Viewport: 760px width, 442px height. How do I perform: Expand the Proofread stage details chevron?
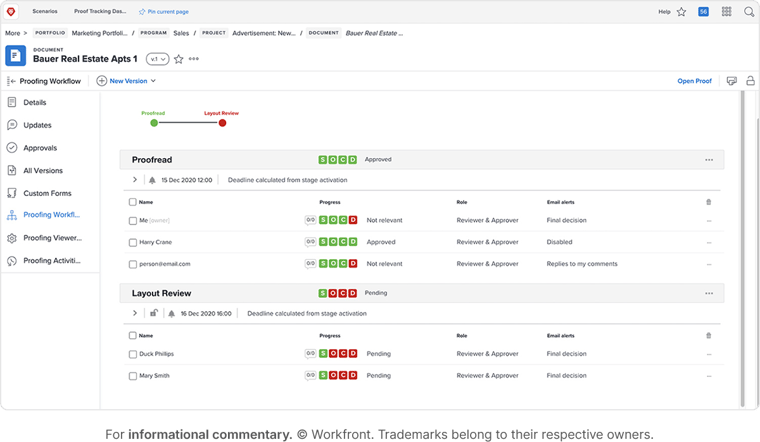tap(135, 180)
